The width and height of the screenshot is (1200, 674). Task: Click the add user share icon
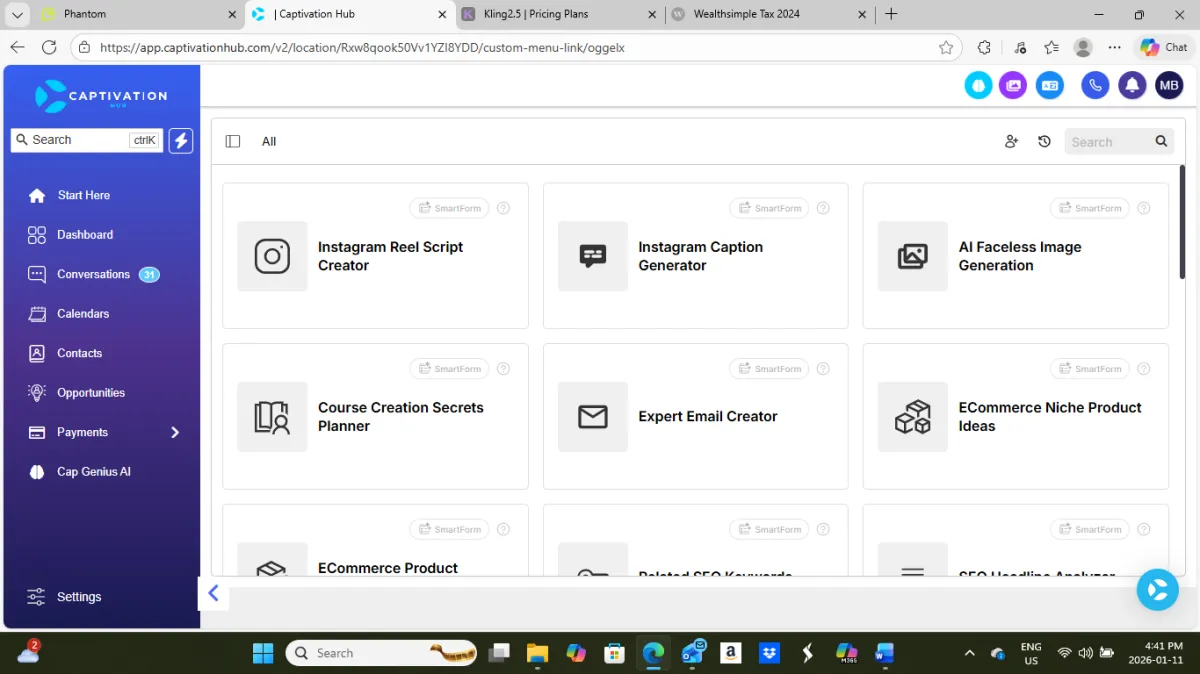(x=1011, y=142)
